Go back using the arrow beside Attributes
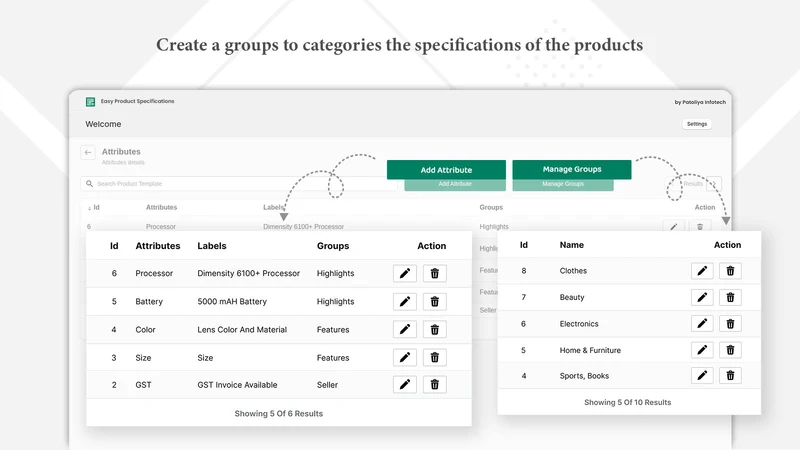Viewport: 800px width, 450px height. [x=88, y=152]
